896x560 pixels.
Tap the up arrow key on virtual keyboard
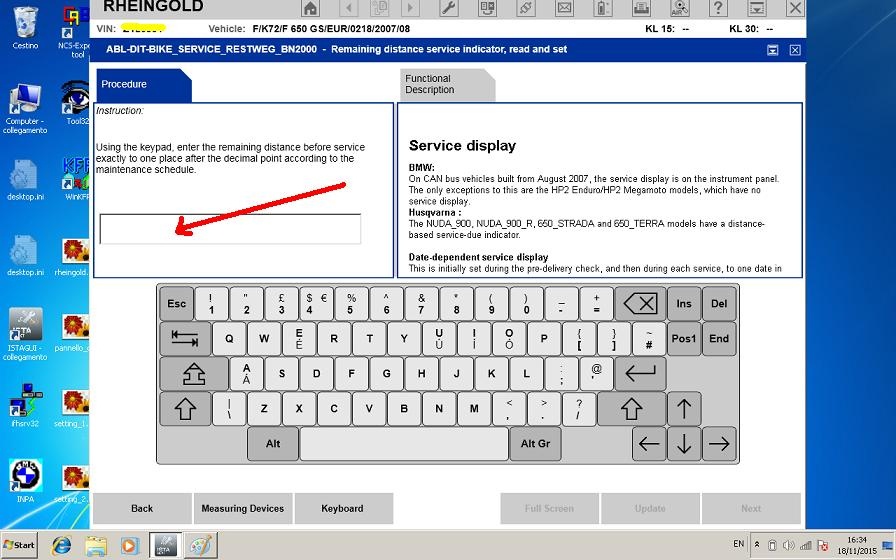pyautogui.click(x=684, y=409)
